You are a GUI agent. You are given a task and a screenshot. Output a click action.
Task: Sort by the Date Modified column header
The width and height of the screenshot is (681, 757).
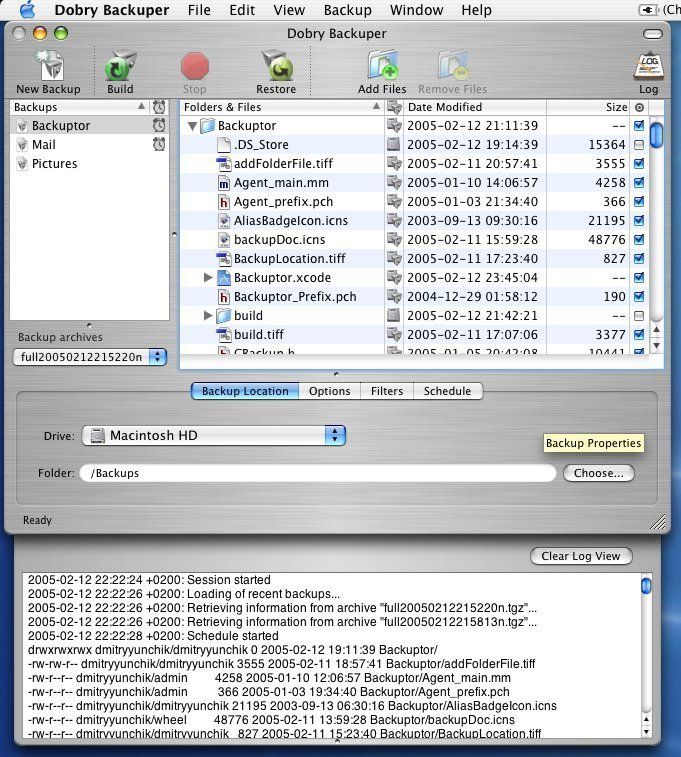(475, 107)
